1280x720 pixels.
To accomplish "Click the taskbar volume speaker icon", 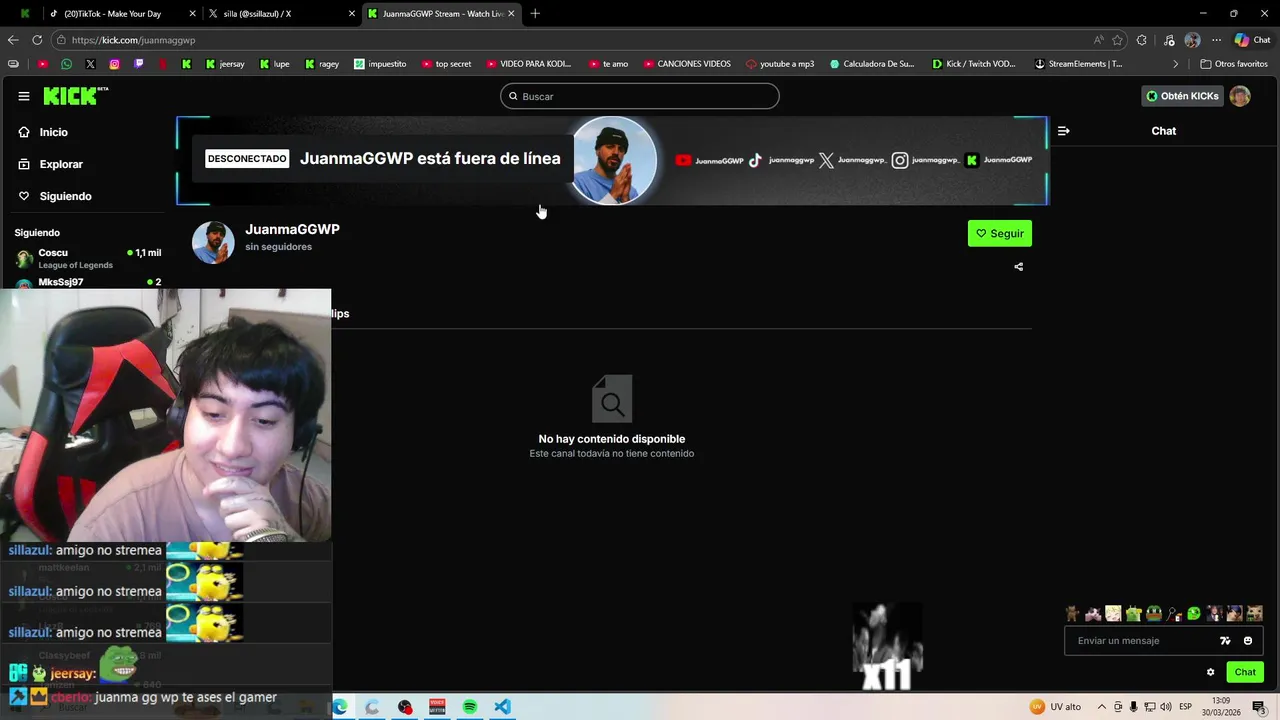I will click(1165, 707).
